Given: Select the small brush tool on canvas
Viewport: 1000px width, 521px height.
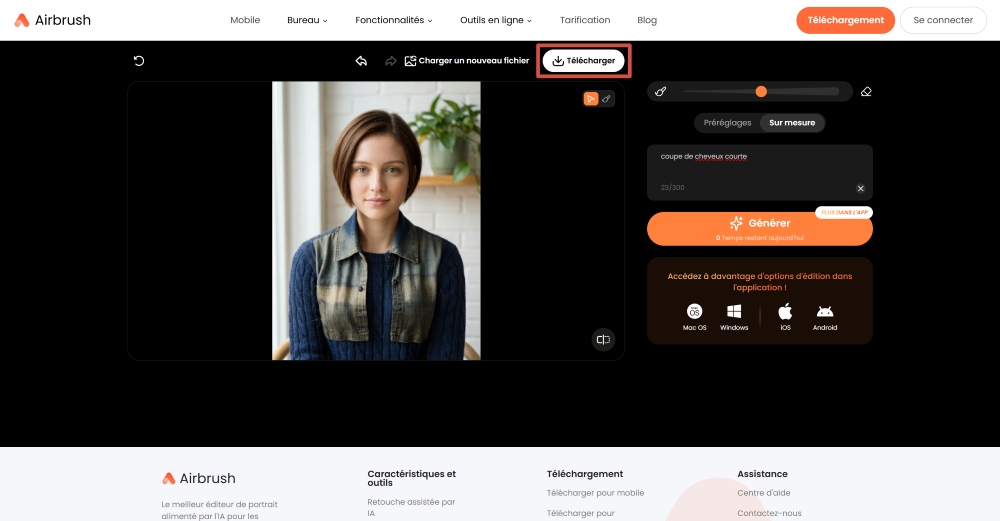Looking at the screenshot, I should [x=607, y=99].
